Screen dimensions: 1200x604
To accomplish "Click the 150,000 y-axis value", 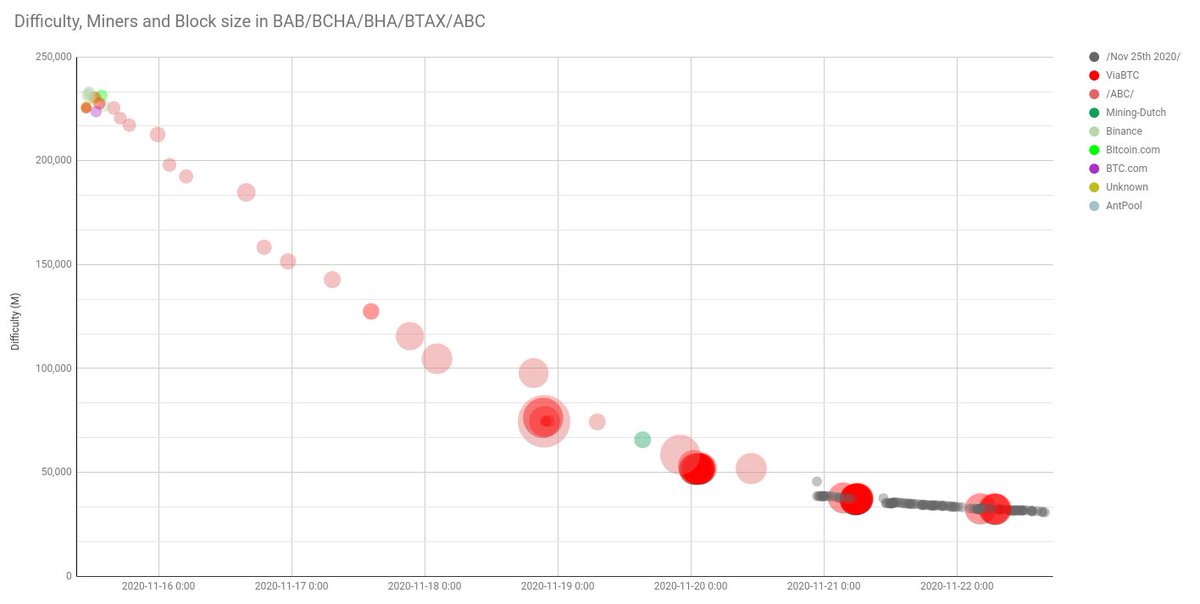I will (52, 264).
